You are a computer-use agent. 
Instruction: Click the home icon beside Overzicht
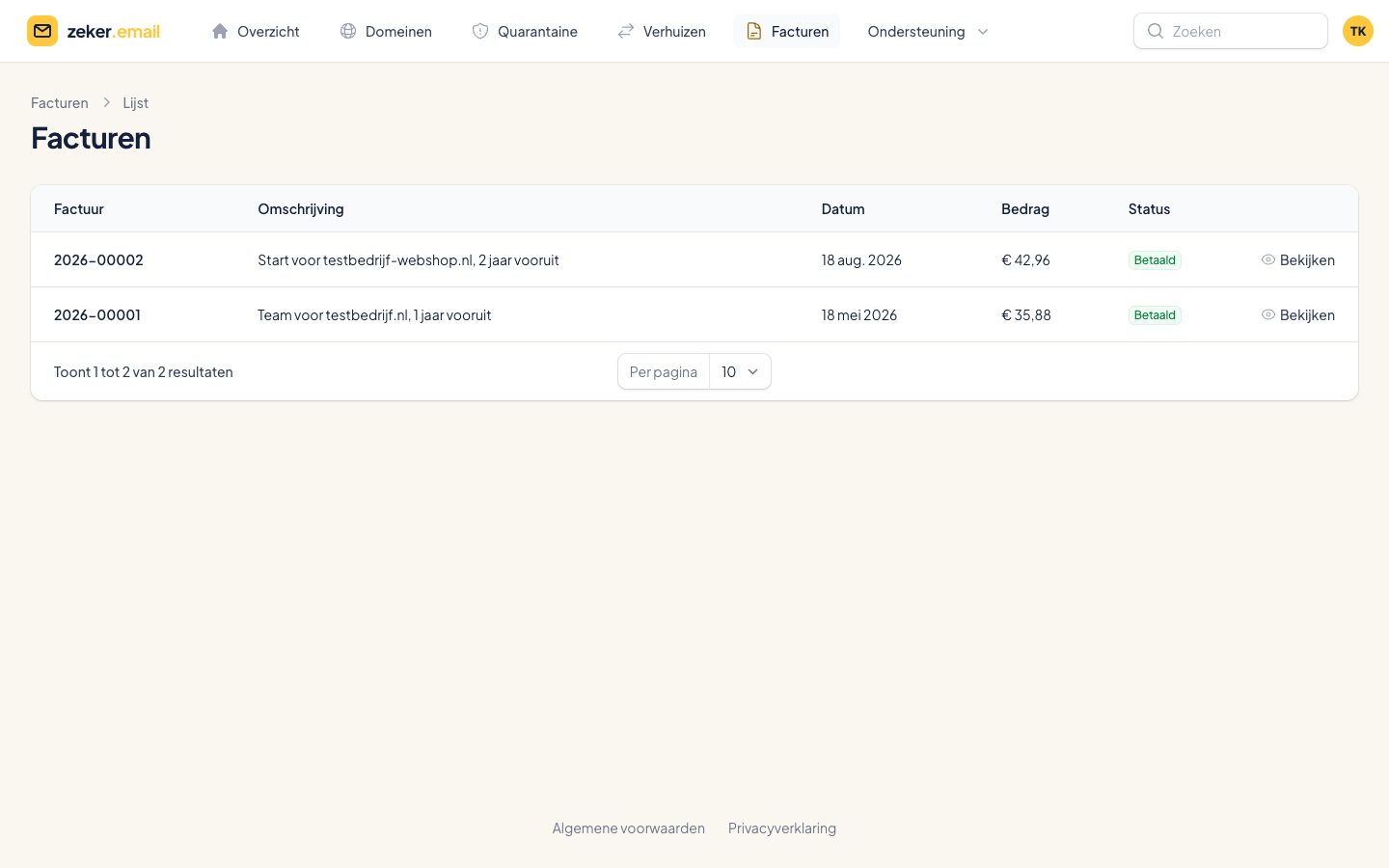(220, 31)
